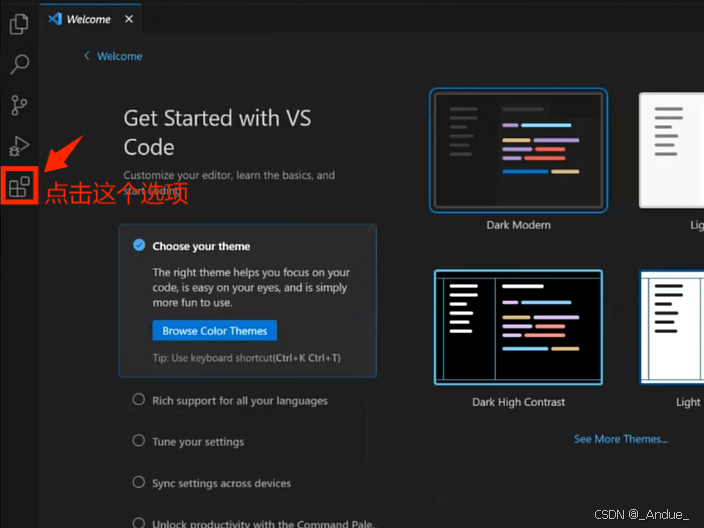Click the VS Code logo on Welcome tab
The image size is (704, 528).
(x=55, y=19)
